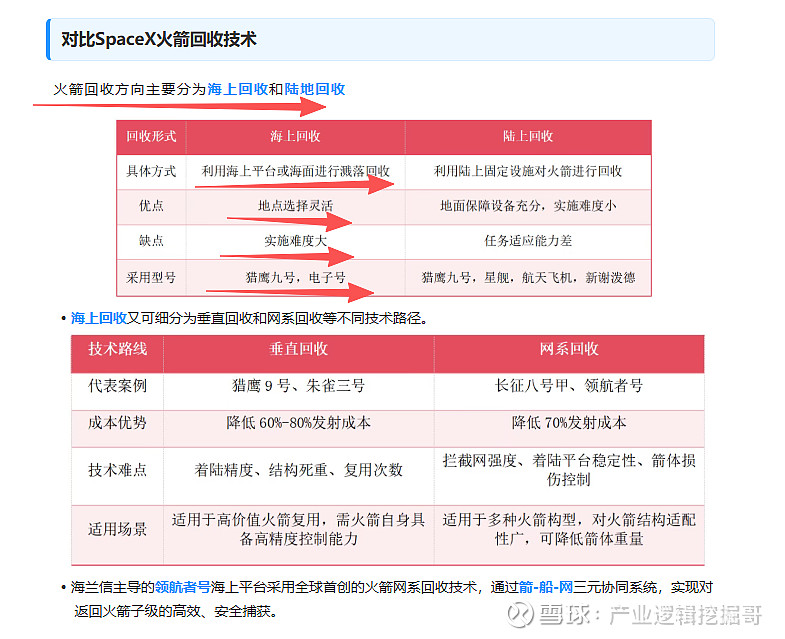The height and width of the screenshot is (639, 785).
Task: Click cell 地点选择灵活
Action: (x=295, y=206)
